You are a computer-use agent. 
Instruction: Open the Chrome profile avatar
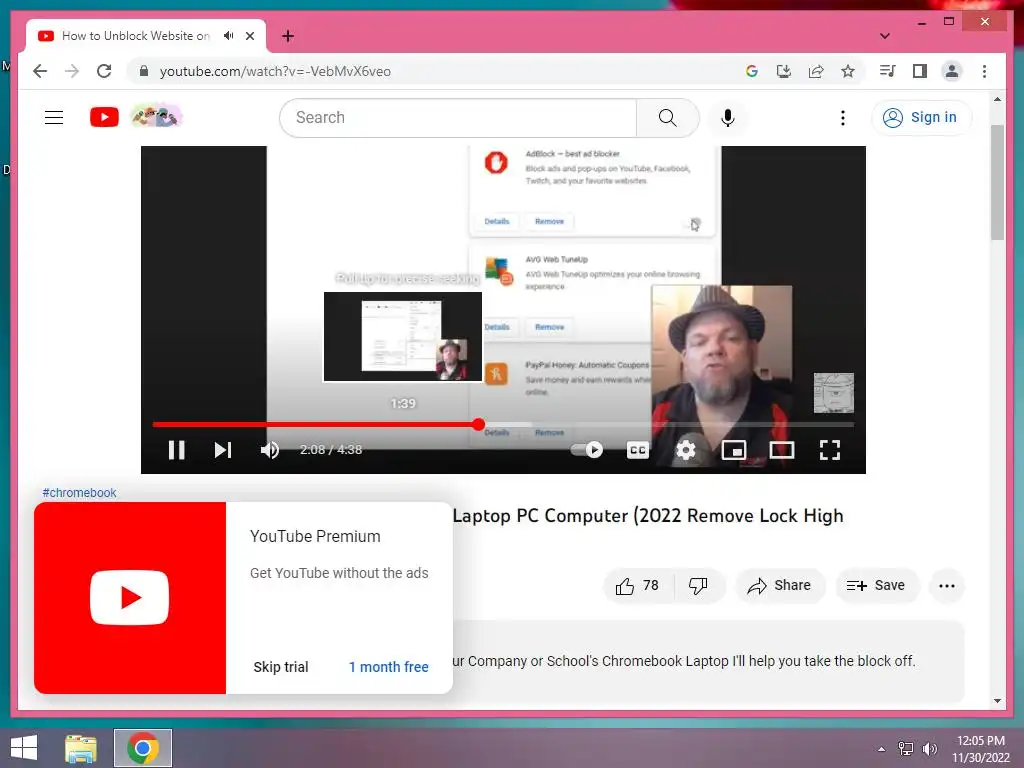952,71
